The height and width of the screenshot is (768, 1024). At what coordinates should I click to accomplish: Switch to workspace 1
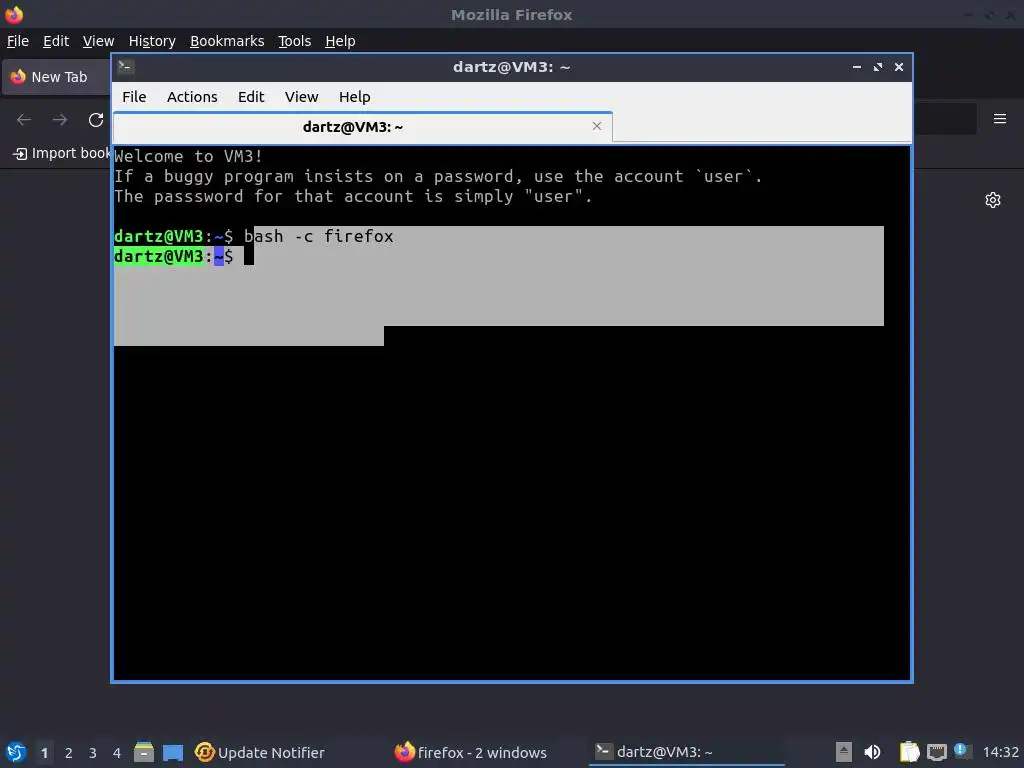click(x=44, y=753)
